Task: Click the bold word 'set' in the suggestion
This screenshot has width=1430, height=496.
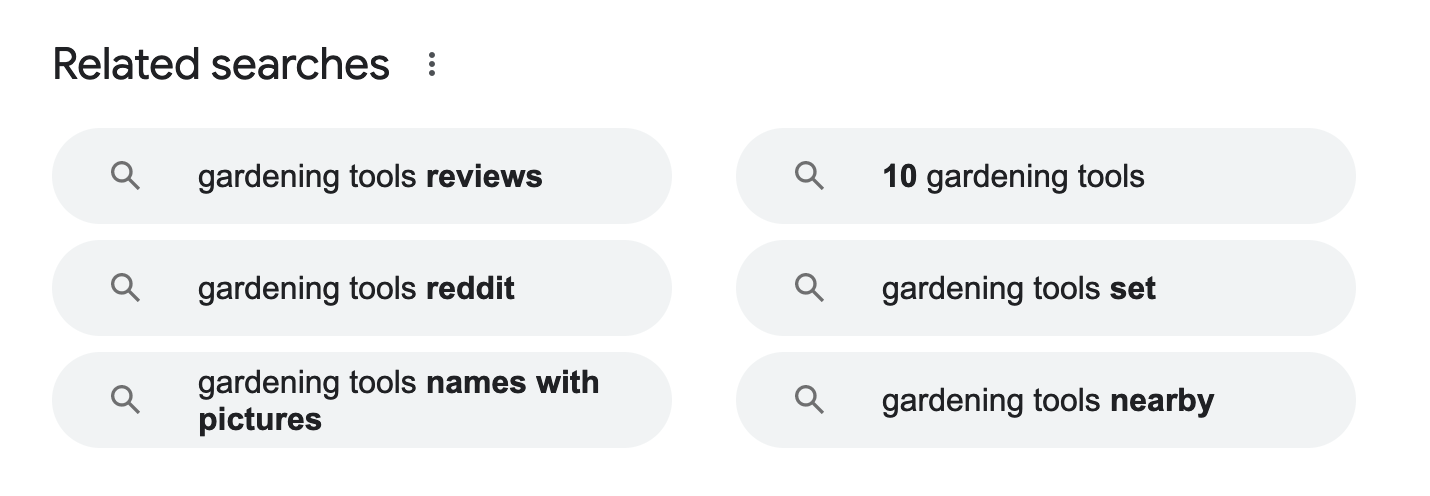Action: 1133,289
